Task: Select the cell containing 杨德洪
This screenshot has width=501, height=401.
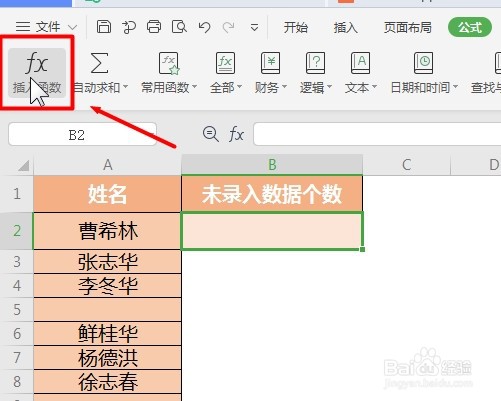Action: [107, 358]
